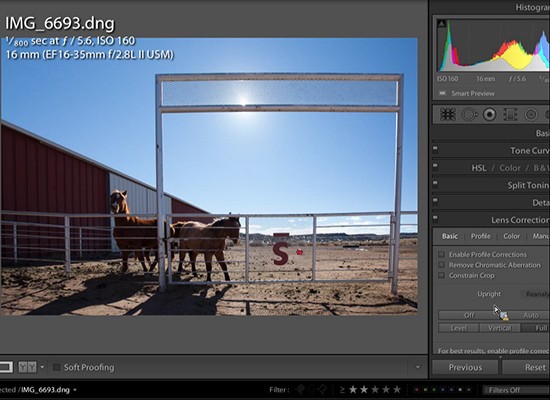The image size is (550, 400).
Task: Switch to the Profile tab
Action: (x=480, y=236)
